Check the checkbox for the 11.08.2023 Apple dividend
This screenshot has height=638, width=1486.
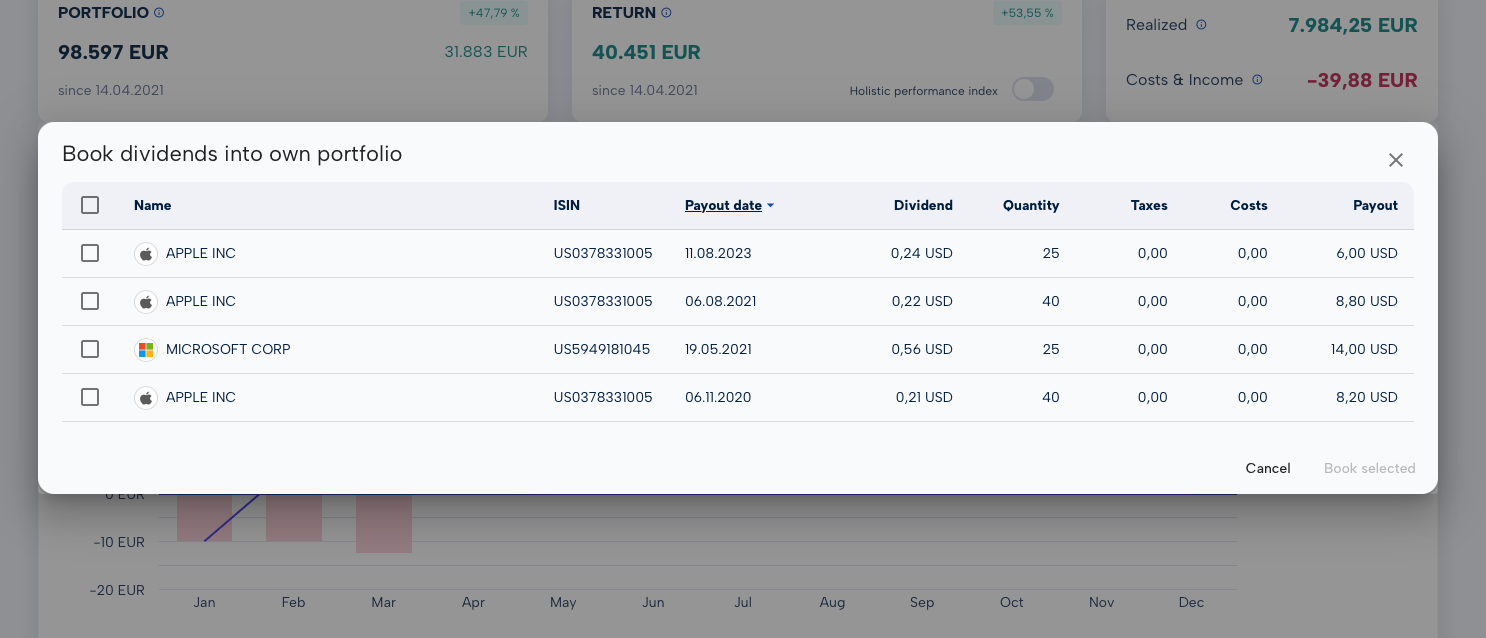click(x=90, y=253)
